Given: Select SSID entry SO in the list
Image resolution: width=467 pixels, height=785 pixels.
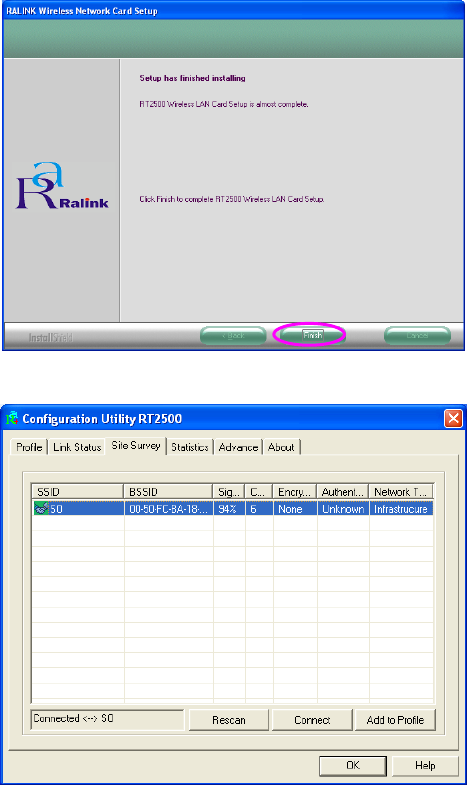Looking at the screenshot, I should (x=57, y=509).
